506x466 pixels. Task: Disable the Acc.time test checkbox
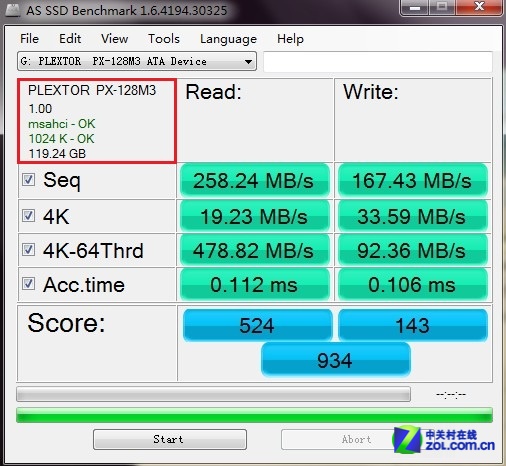28,284
